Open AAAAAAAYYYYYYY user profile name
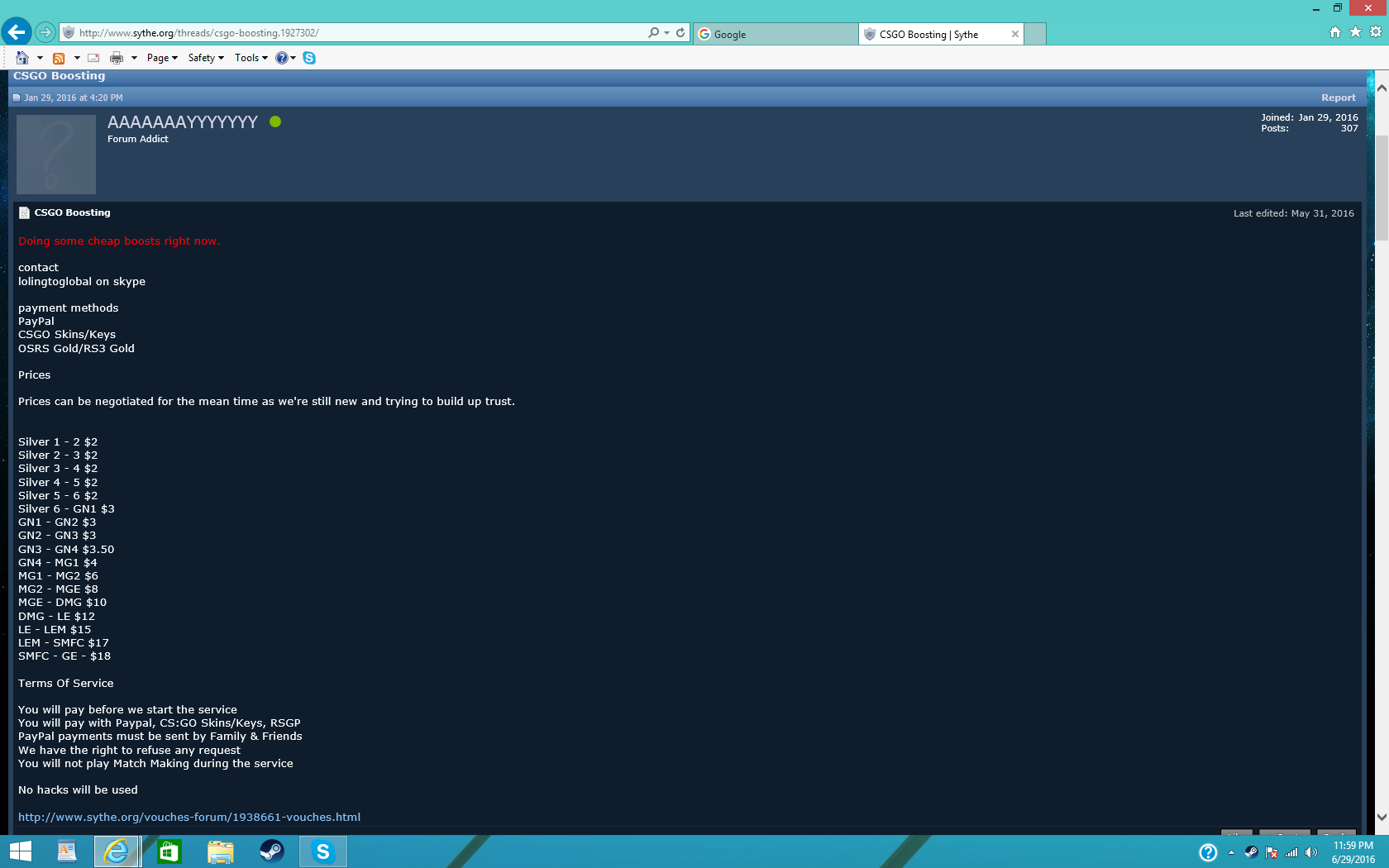 (x=183, y=122)
